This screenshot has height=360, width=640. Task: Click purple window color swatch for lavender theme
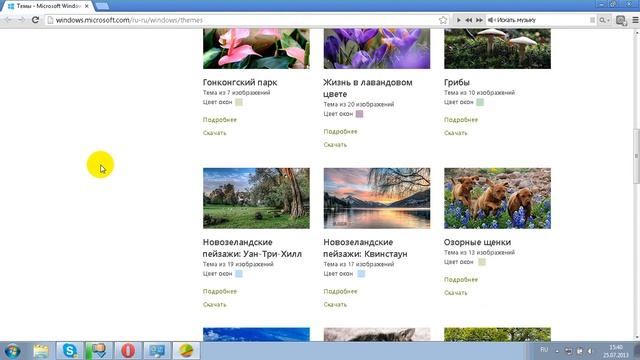click(359, 114)
